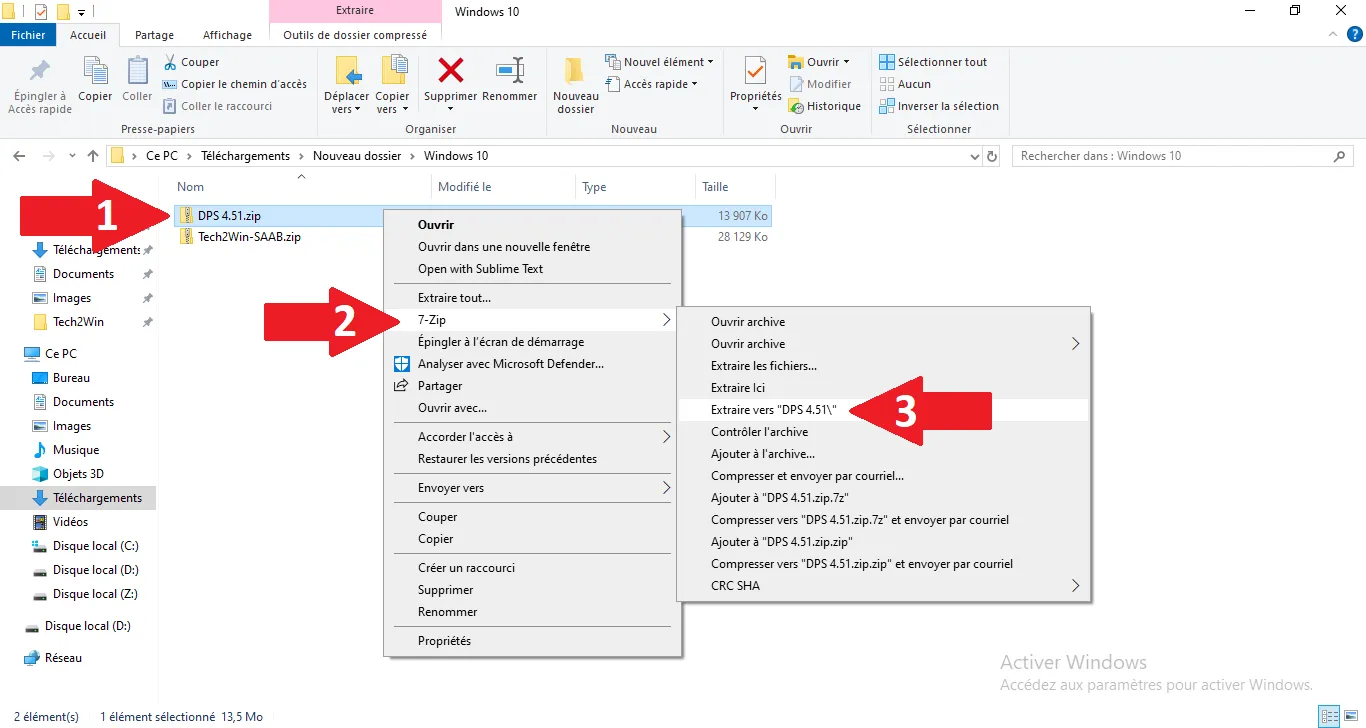Click the Couper scissors icon
The image size is (1366, 728).
tap(170, 62)
